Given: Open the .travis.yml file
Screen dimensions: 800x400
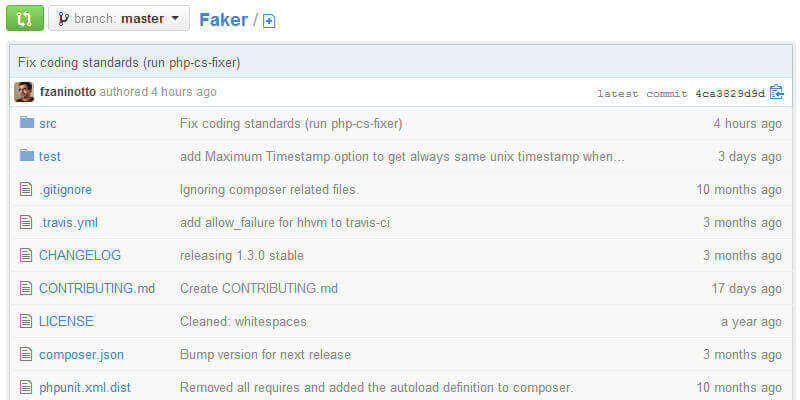Looking at the screenshot, I should point(68,222).
